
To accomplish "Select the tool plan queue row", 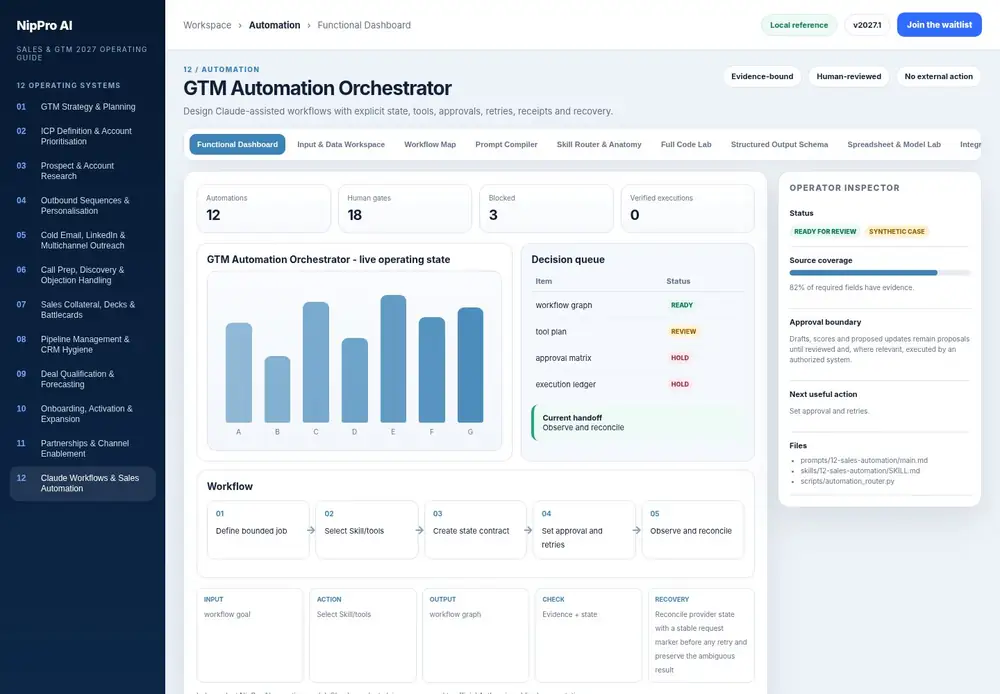I will (638, 332).
